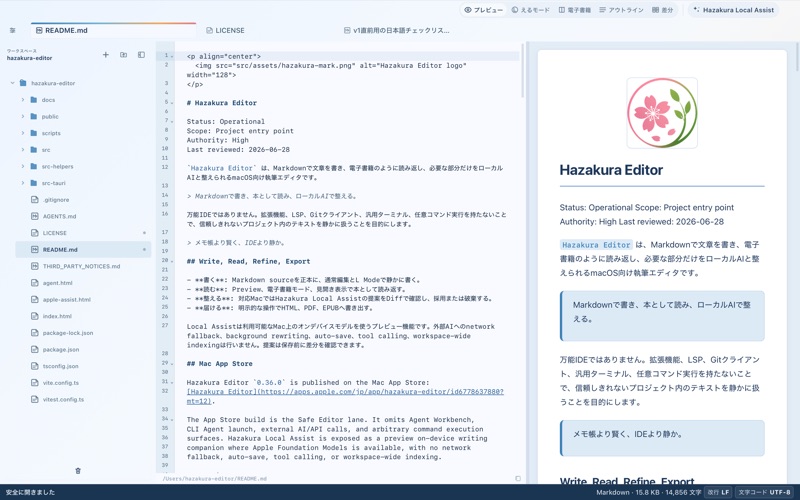The image size is (800, 500).
Task: Fold the Mac App Store section at line 29
Action: point(172,363)
